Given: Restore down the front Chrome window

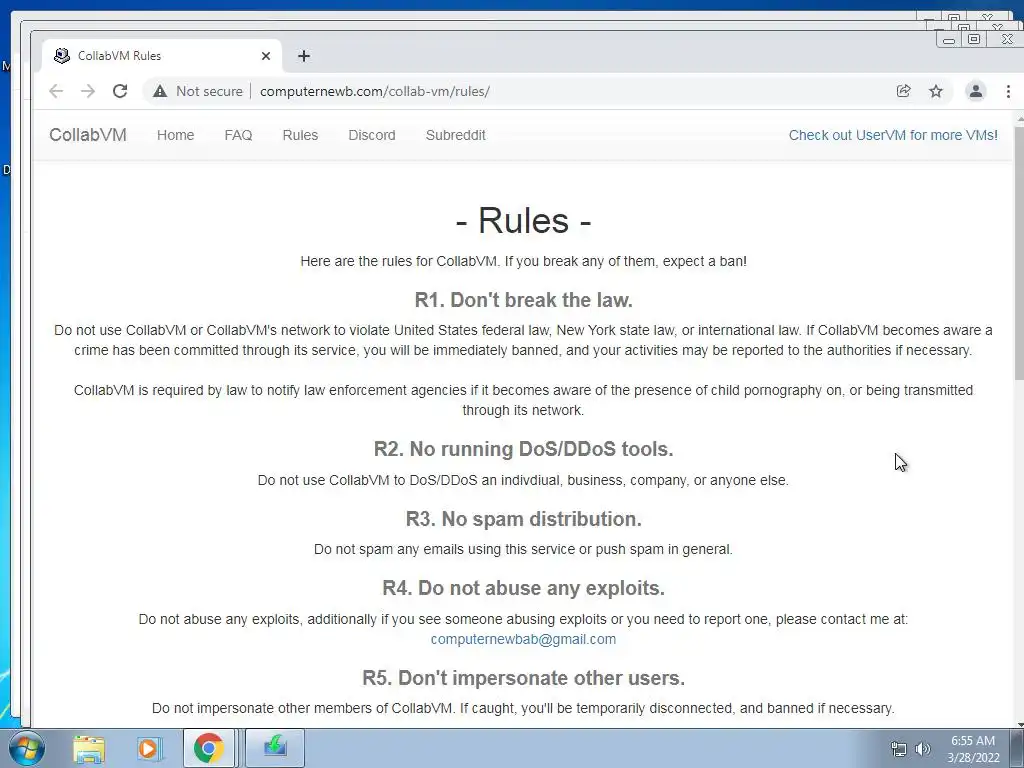Looking at the screenshot, I should [974, 40].
